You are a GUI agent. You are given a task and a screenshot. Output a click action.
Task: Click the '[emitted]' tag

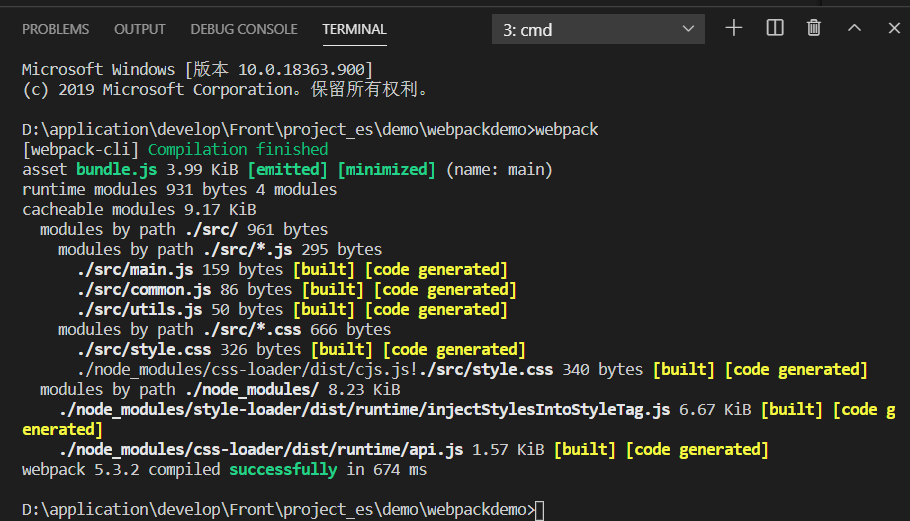point(288,169)
